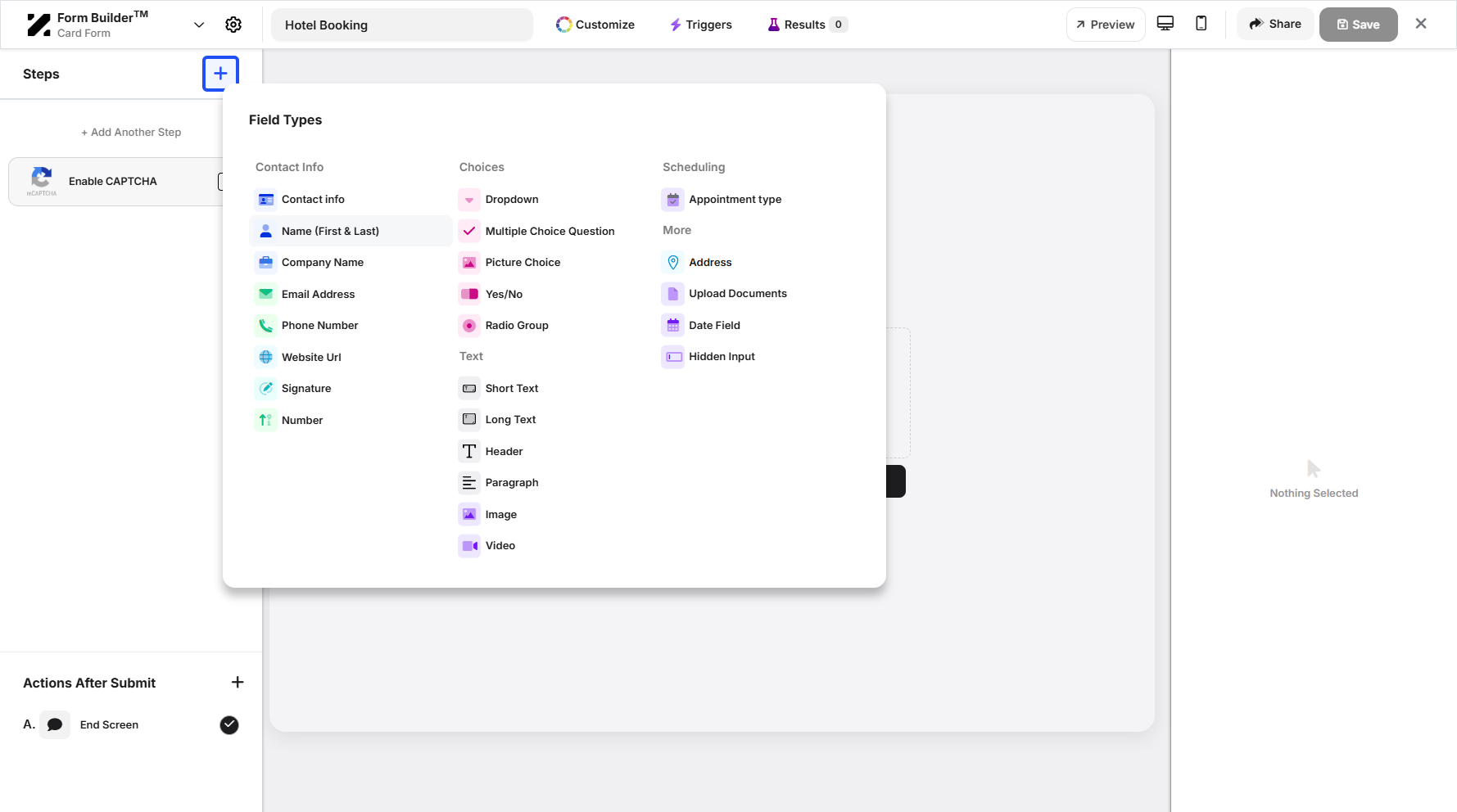Viewport: 1457px width, 812px height.
Task: Switch to mobile preview icon
Action: click(1201, 24)
